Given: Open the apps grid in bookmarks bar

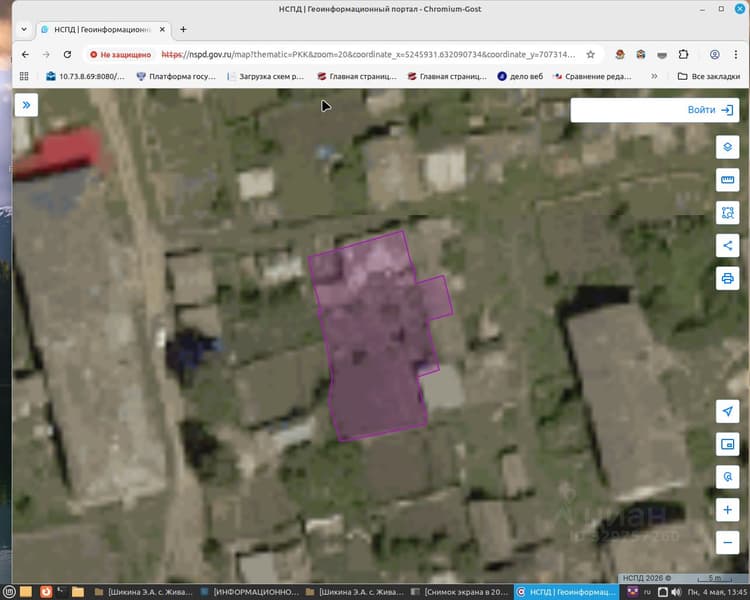Looking at the screenshot, I should click(x=24, y=76).
